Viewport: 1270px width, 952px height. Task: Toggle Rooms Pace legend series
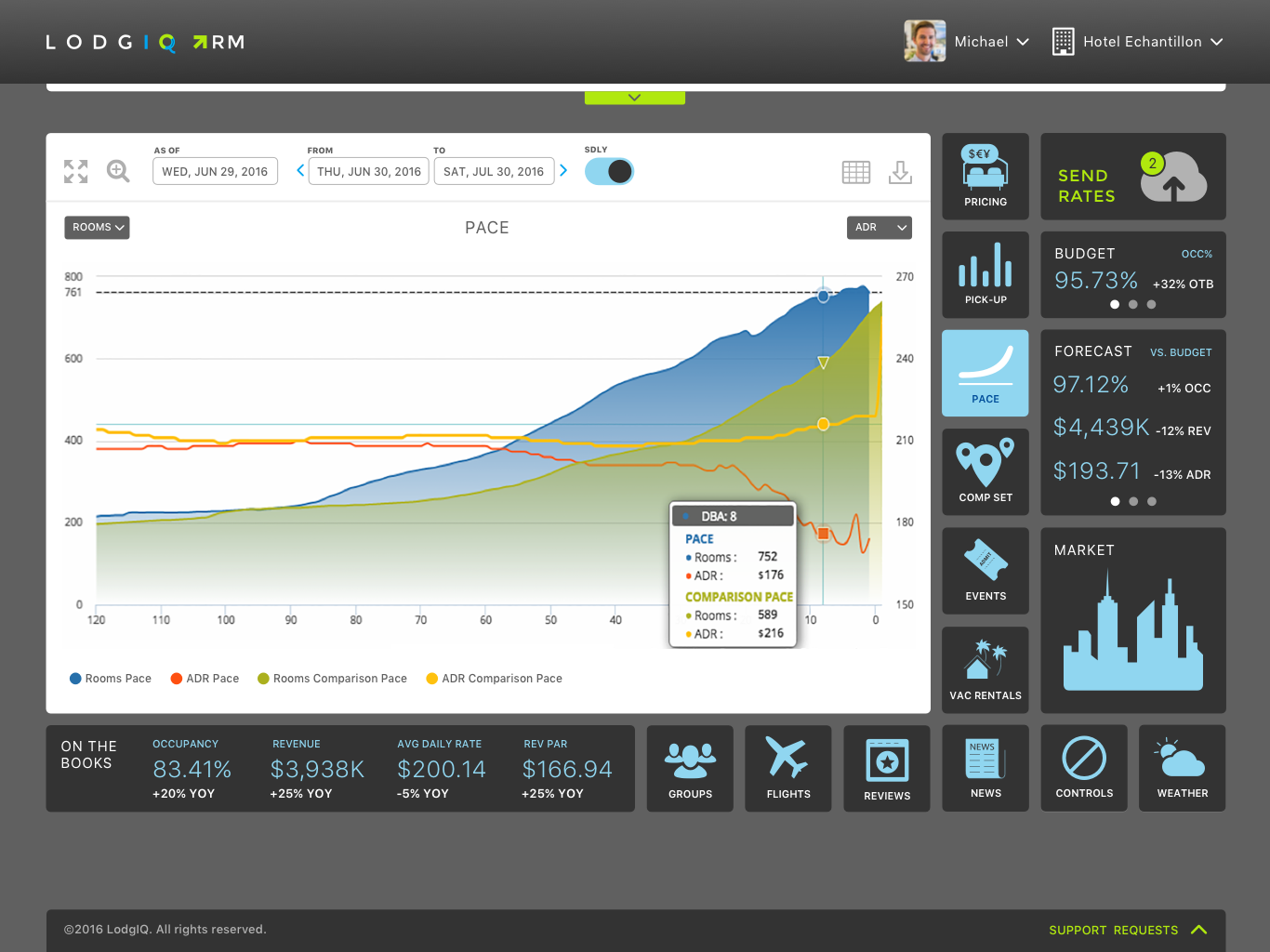coord(111,679)
